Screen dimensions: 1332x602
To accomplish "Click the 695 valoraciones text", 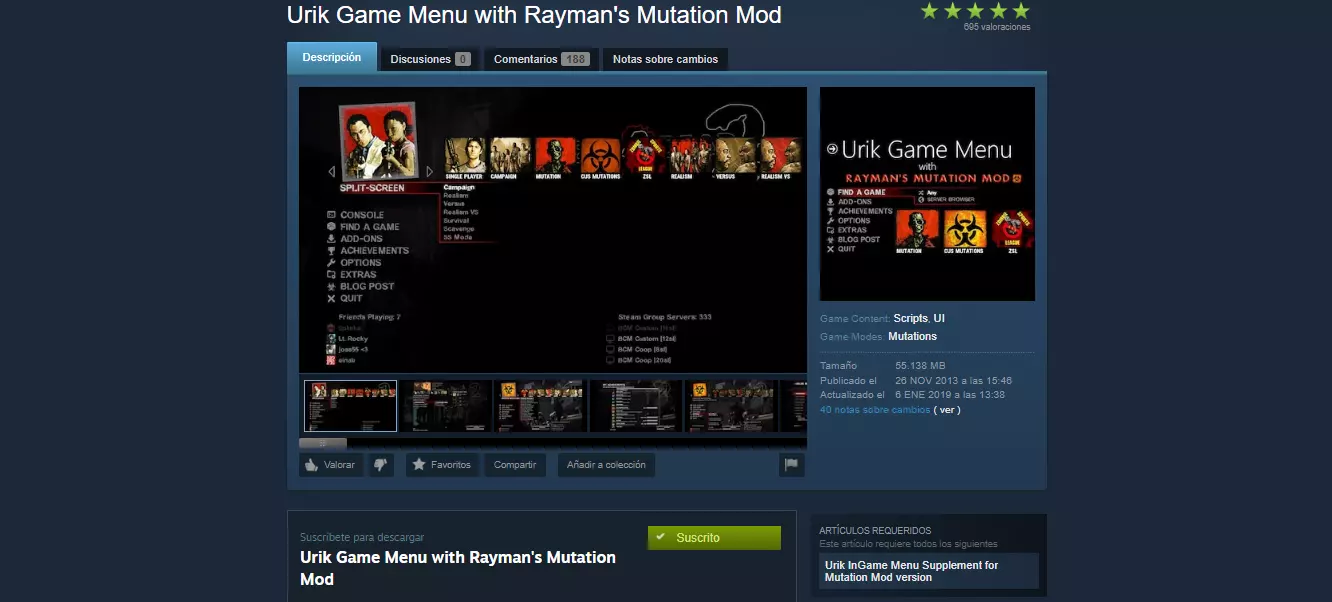I will (x=997, y=27).
